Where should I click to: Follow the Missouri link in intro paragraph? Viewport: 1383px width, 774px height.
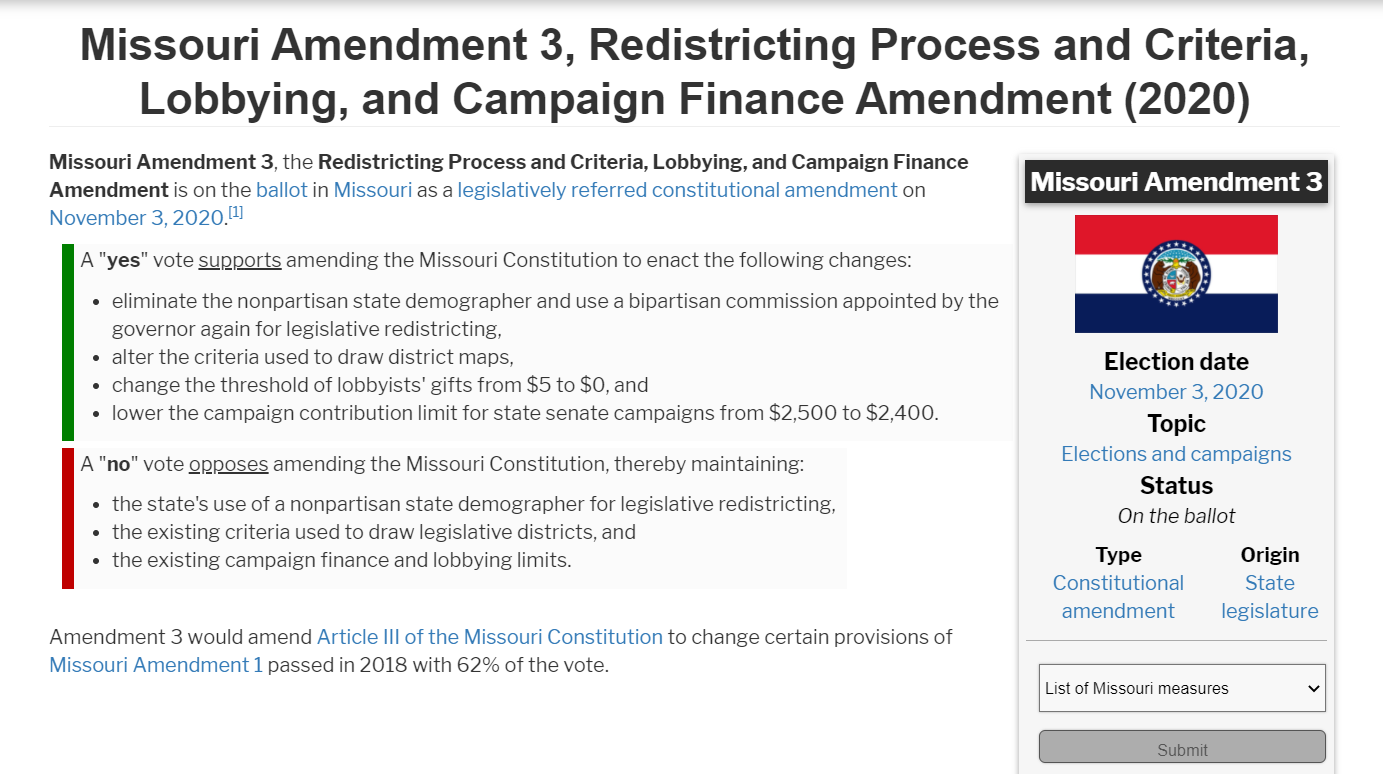(x=373, y=190)
